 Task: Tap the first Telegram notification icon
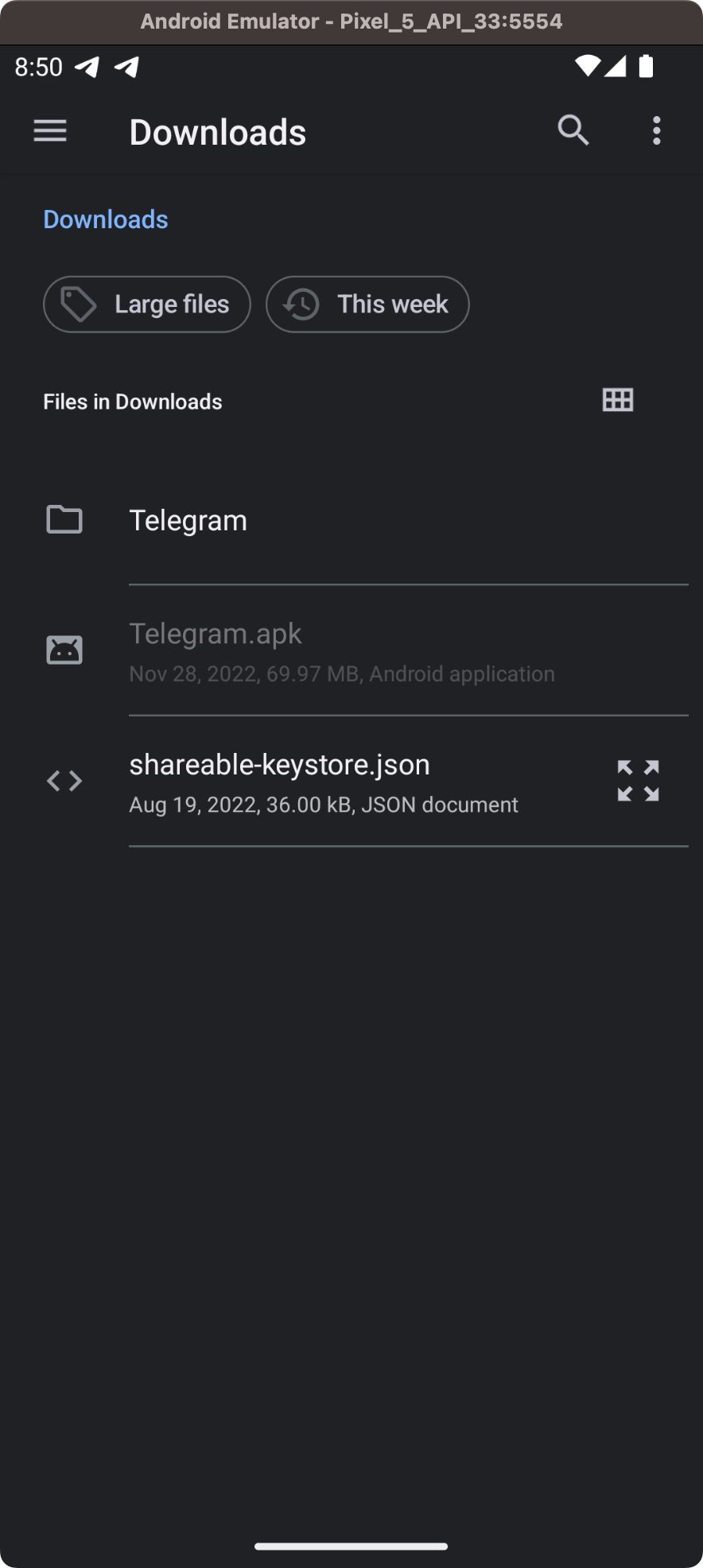pos(87,67)
